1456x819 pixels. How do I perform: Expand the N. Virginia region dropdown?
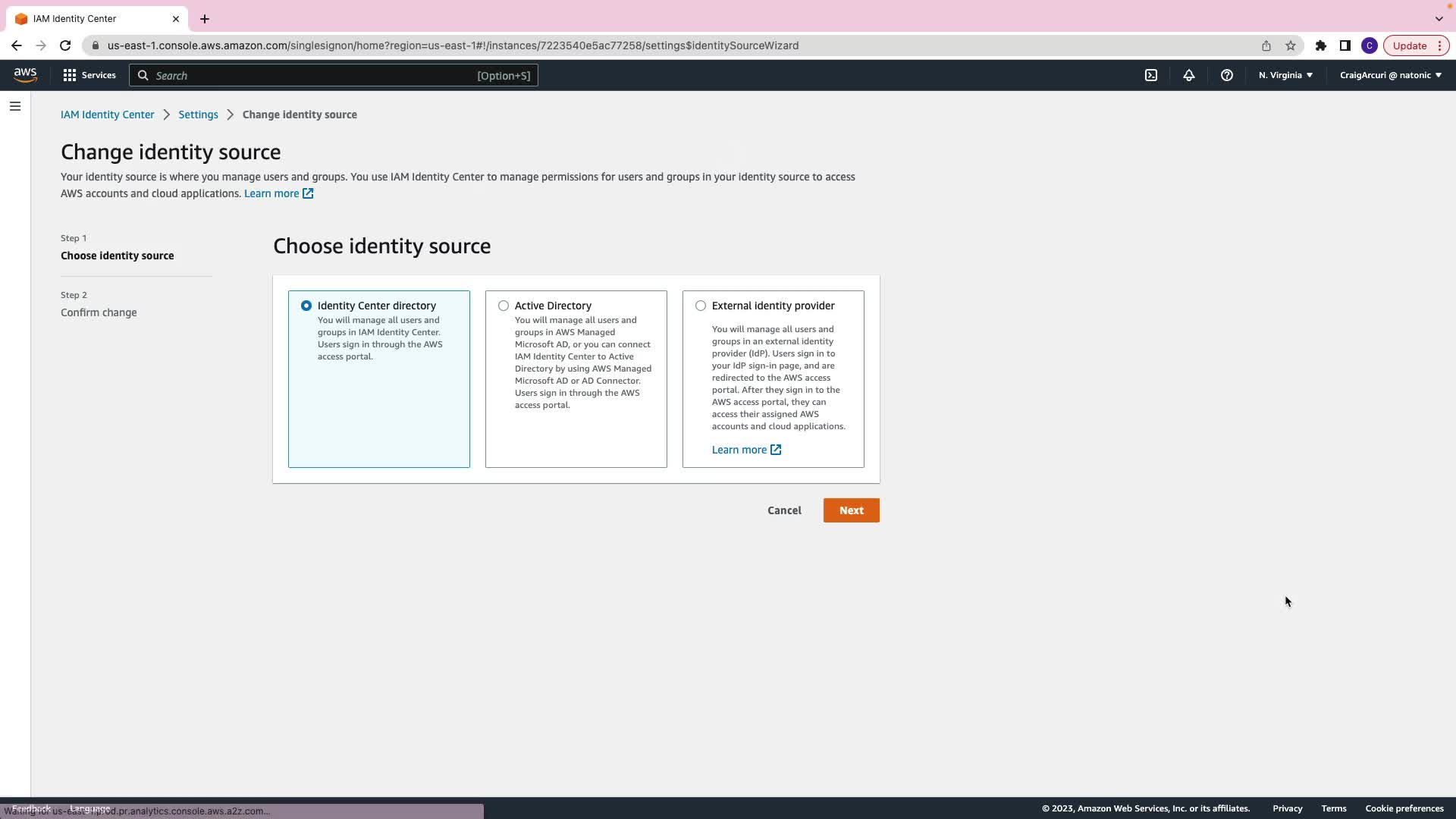pos(1285,75)
